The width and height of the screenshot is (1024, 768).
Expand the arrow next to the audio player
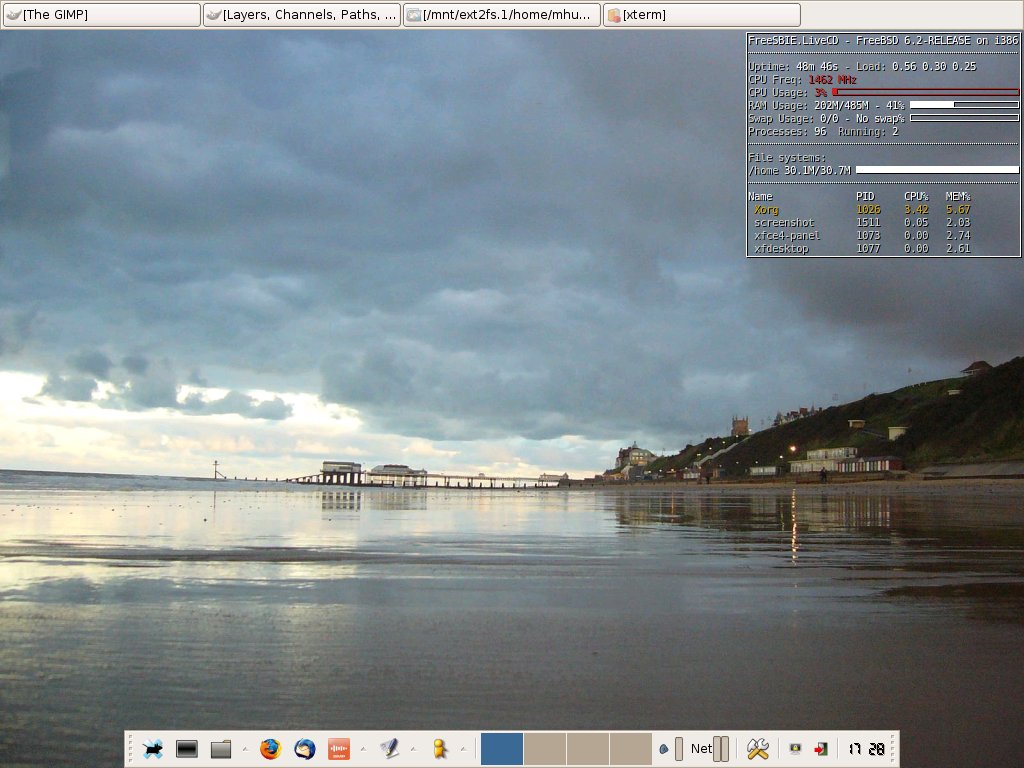pyautogui.click(x=363, y=749)
